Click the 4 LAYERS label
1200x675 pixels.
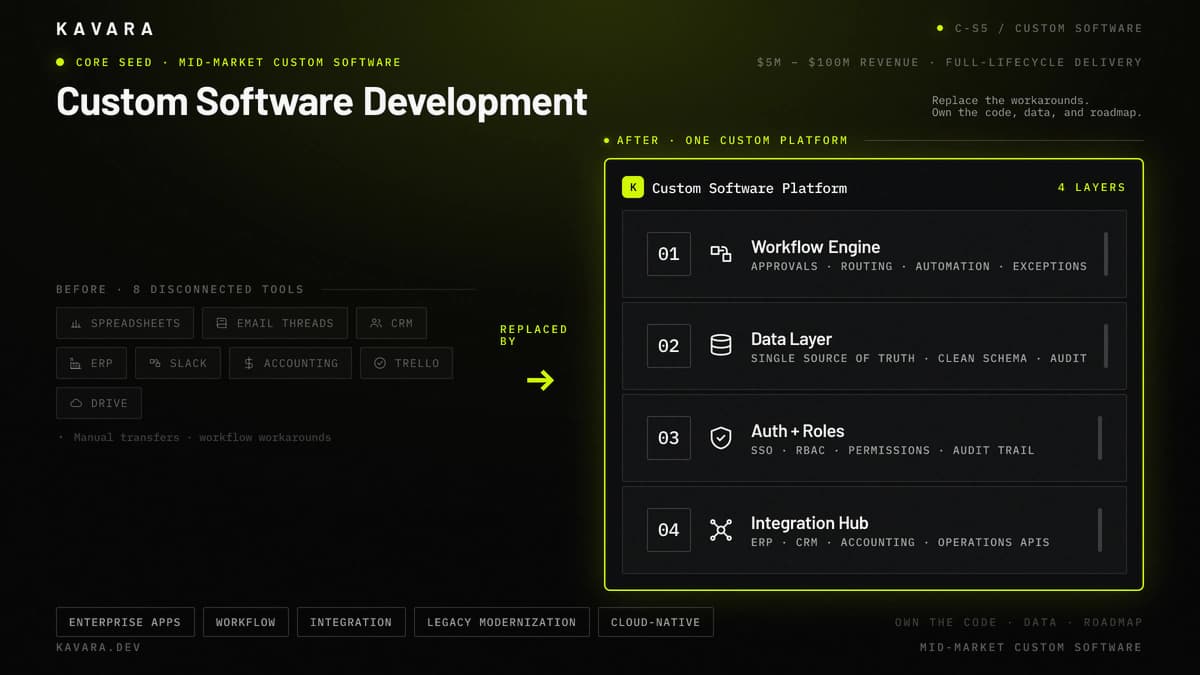coord(1091,187)
